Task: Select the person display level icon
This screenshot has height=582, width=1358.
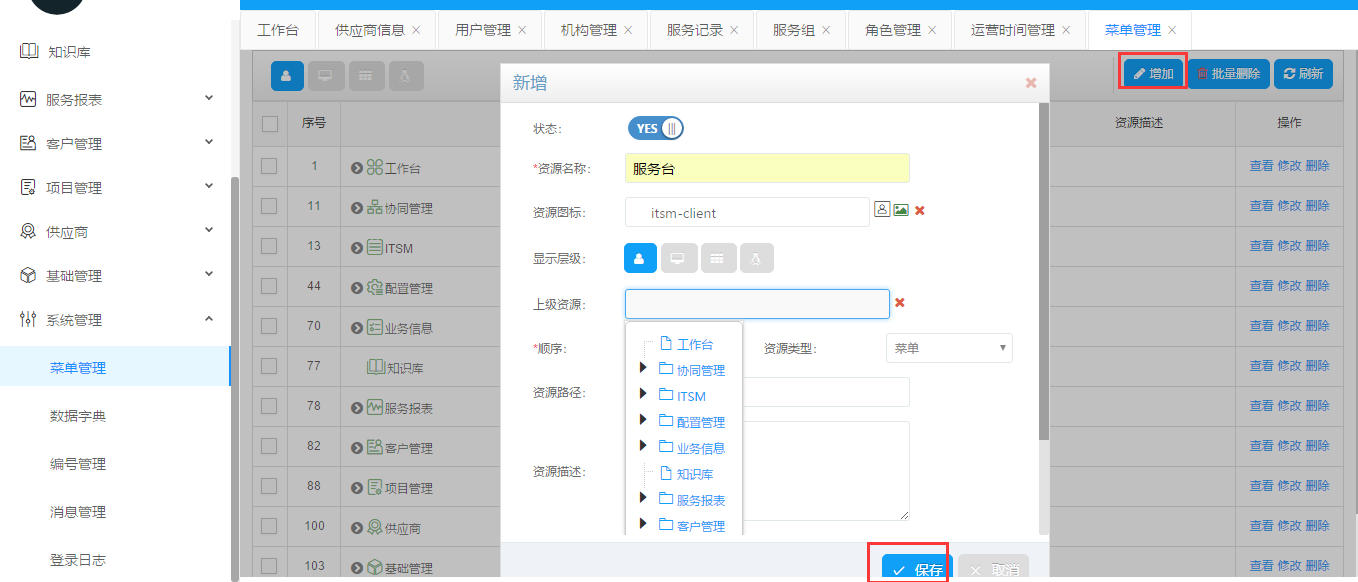Action: point(640,257)
